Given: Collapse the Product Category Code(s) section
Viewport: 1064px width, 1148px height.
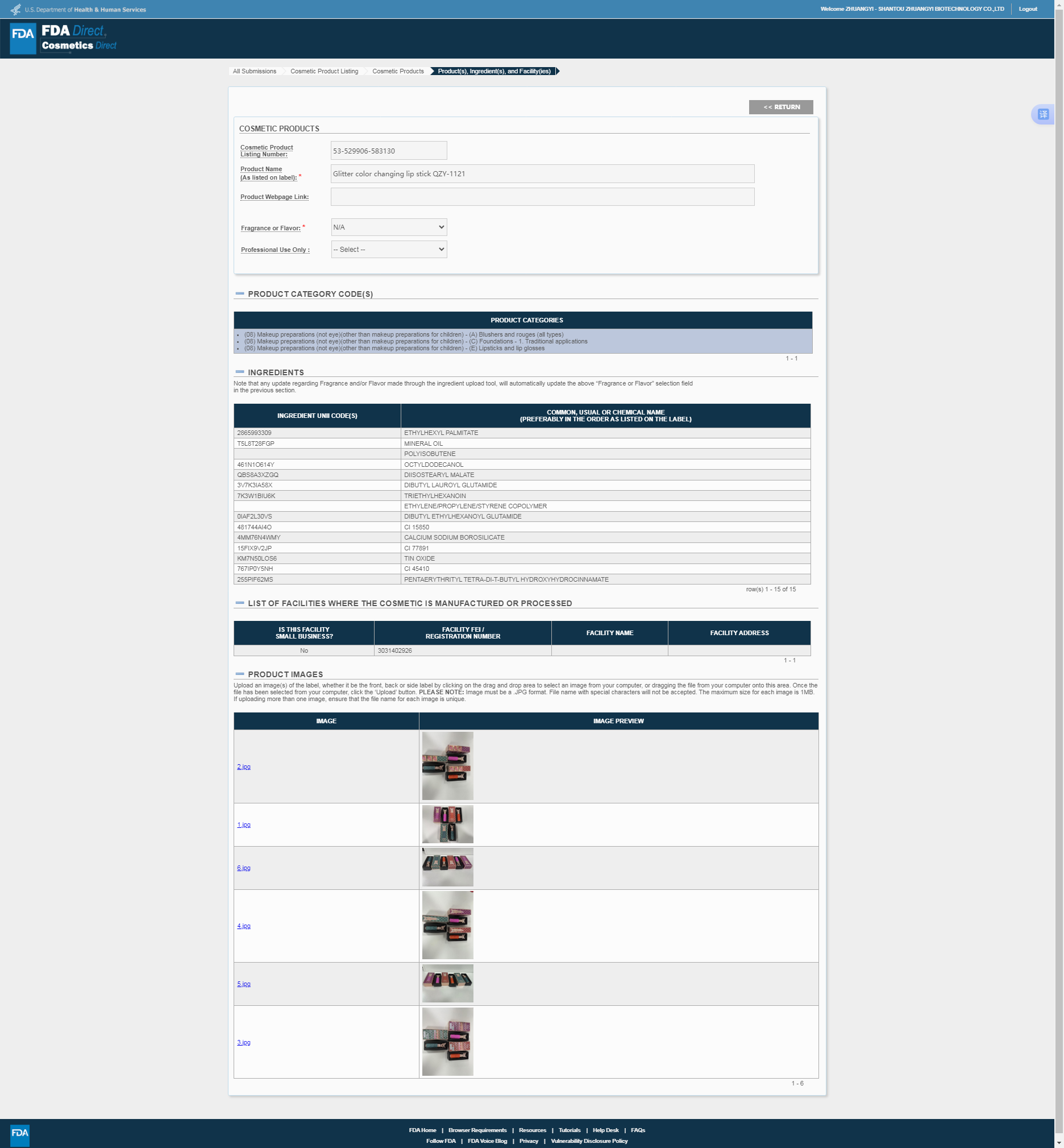Looking at the screenshot, I should [240, 294].
